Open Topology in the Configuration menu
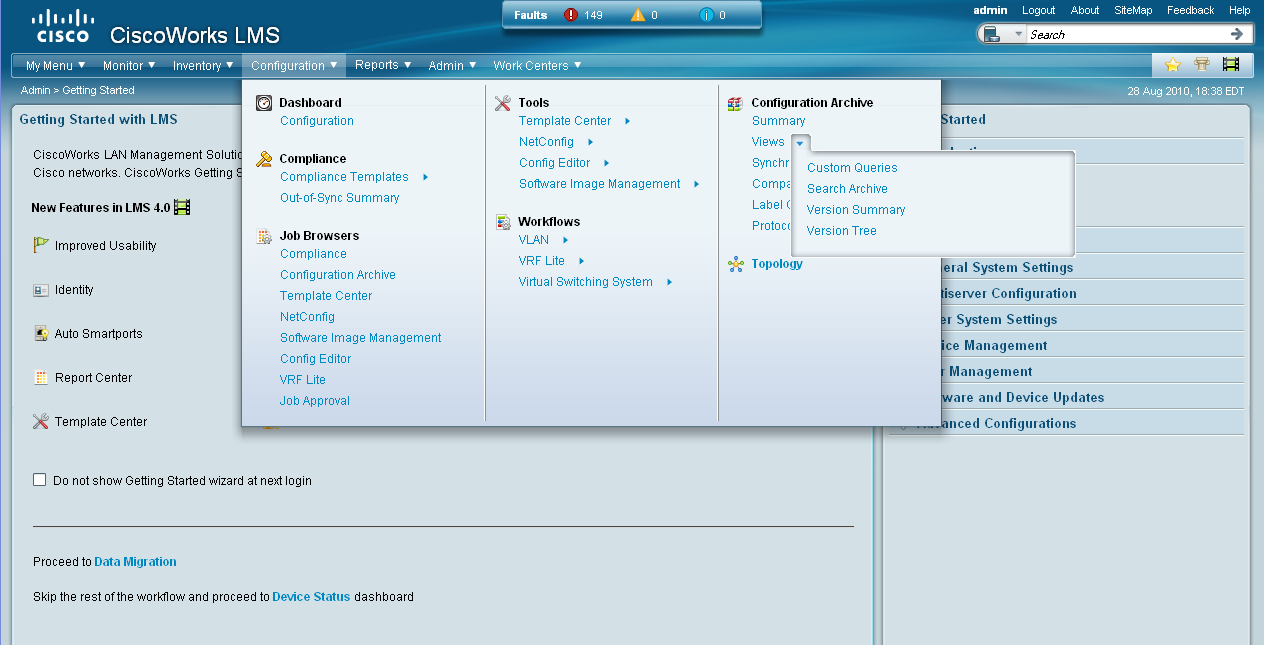This screenshot has width=1264, height=645. [x=777, y=264]
